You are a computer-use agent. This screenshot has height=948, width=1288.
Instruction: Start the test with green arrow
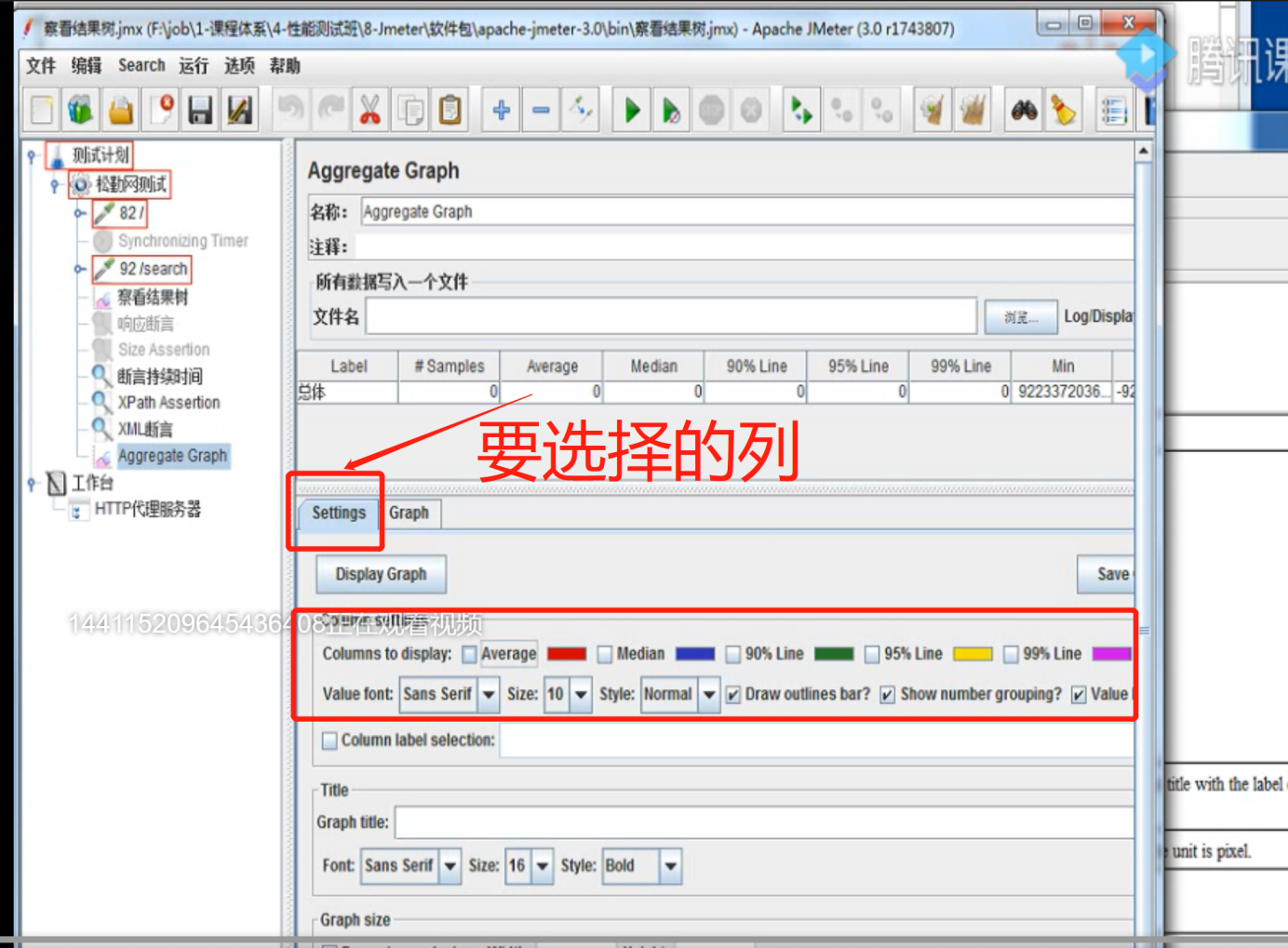632,111
